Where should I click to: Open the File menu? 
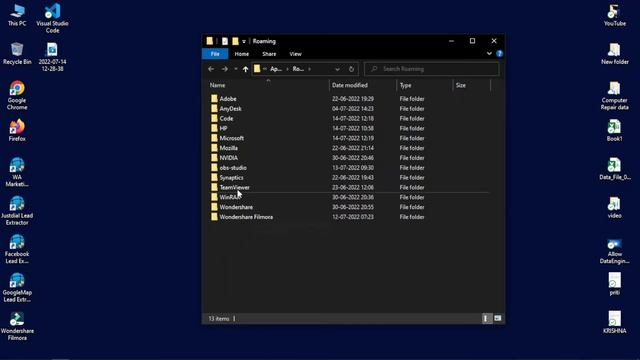(x=215, y=54)
